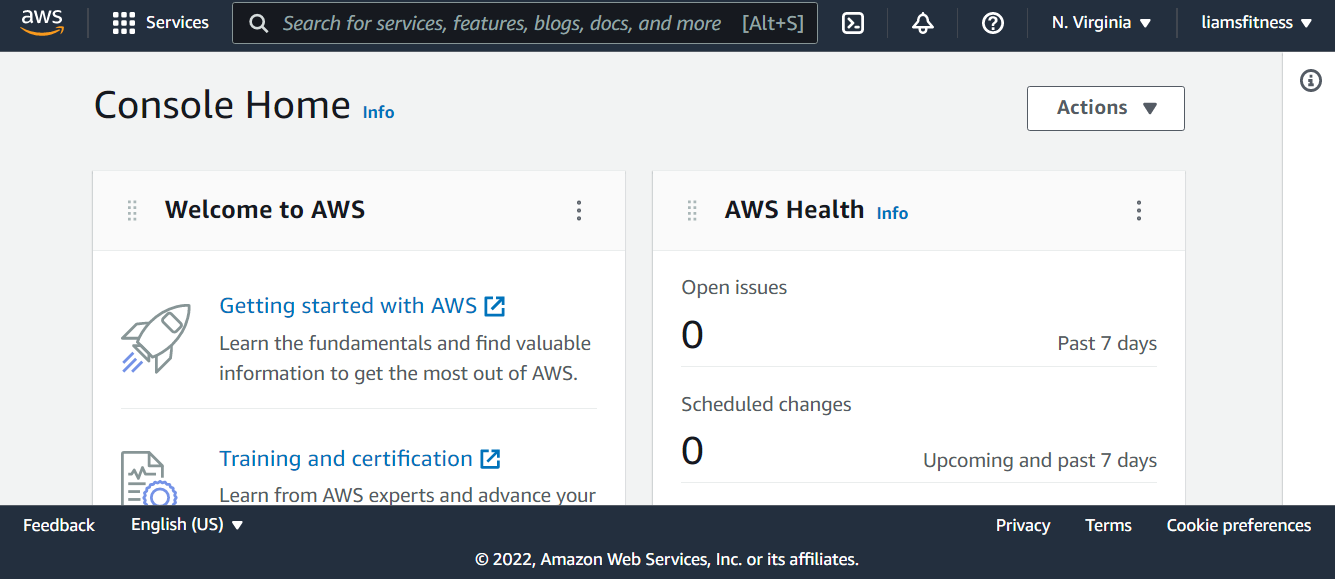Open AWS Health widget options menu
The height and width of the screenshot is (579, 1335).
pos(1138,210)
